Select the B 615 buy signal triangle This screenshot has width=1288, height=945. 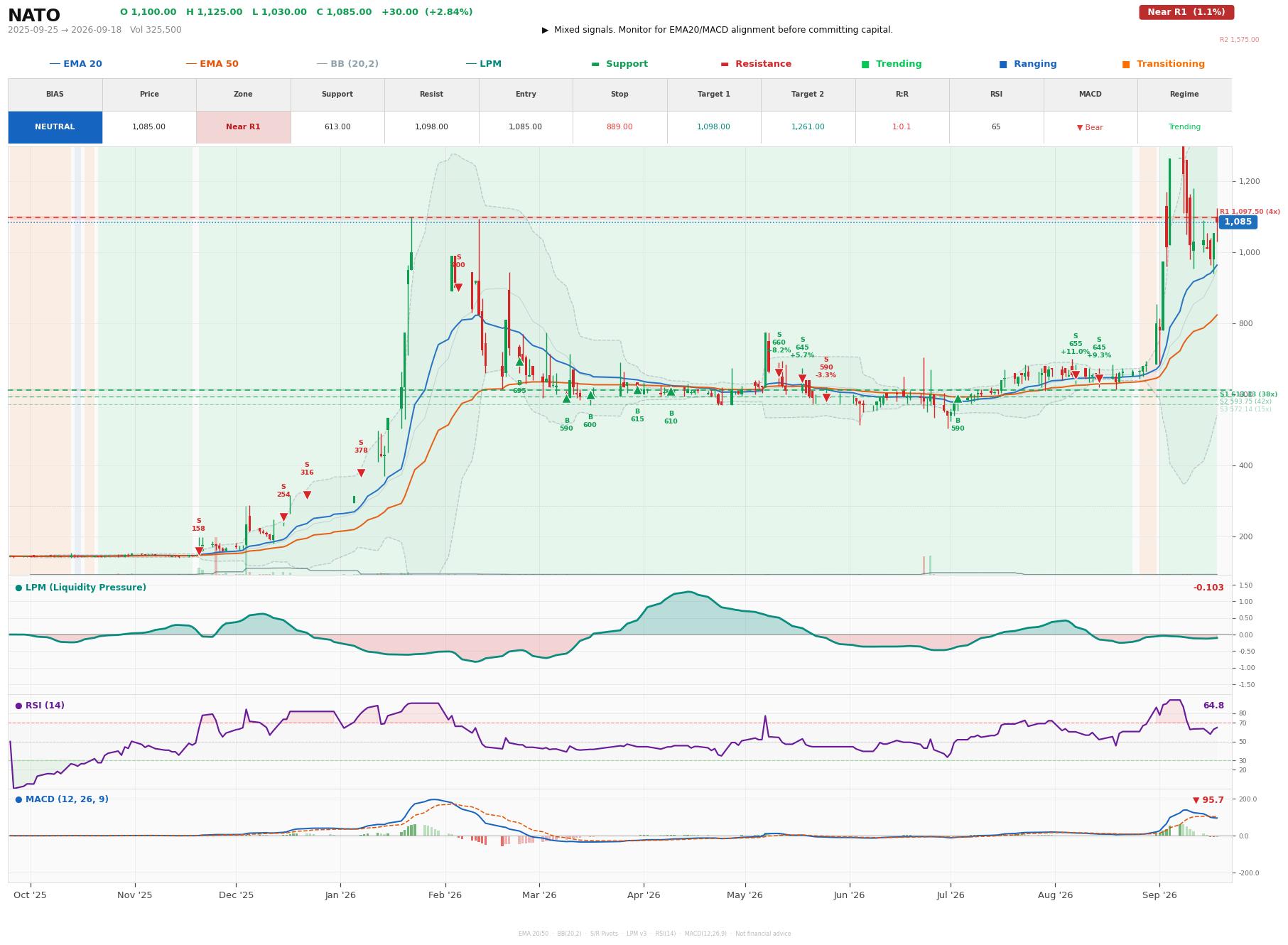pos(637,390)
